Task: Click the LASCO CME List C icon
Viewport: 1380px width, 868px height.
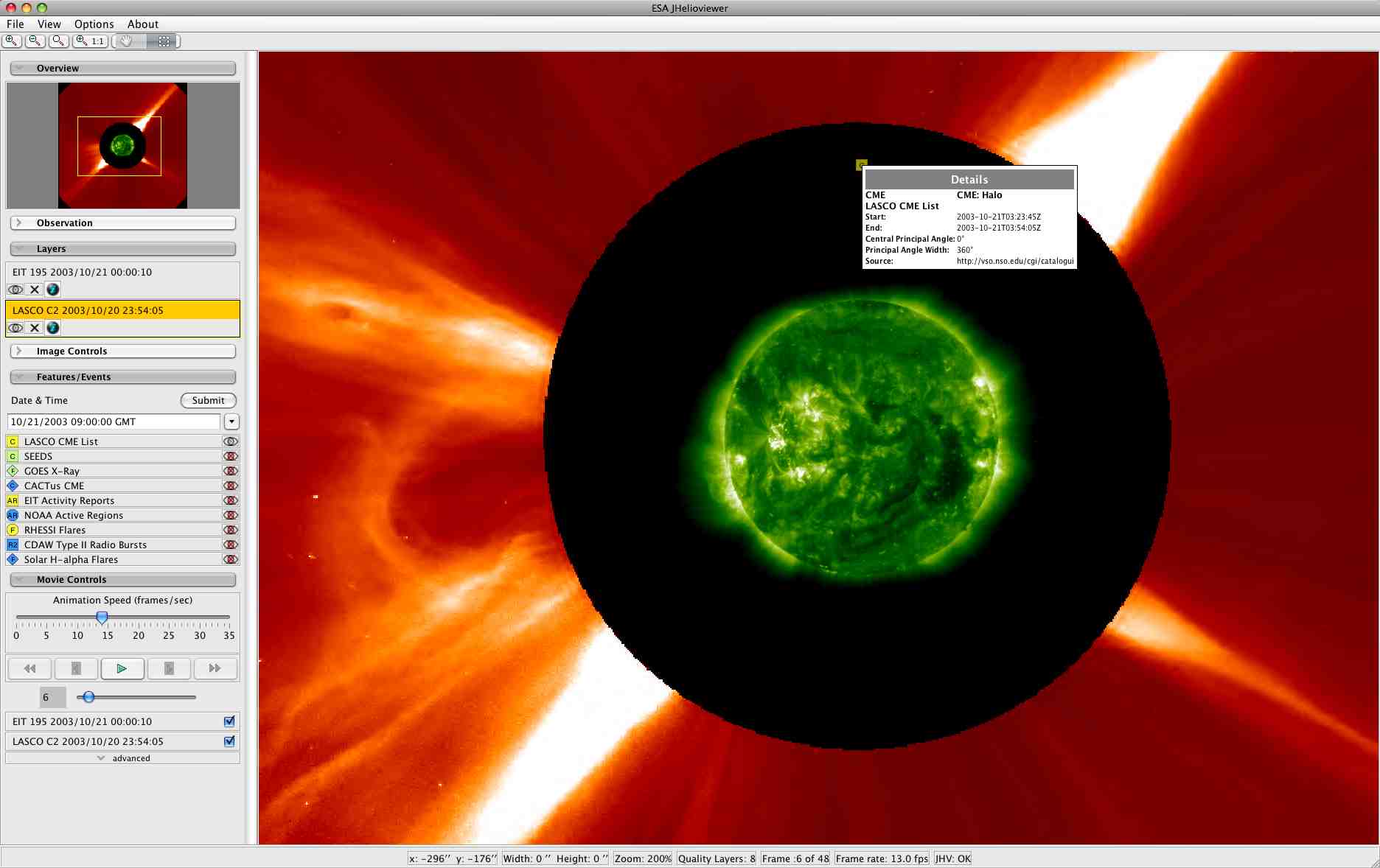Action: [13, 441]
